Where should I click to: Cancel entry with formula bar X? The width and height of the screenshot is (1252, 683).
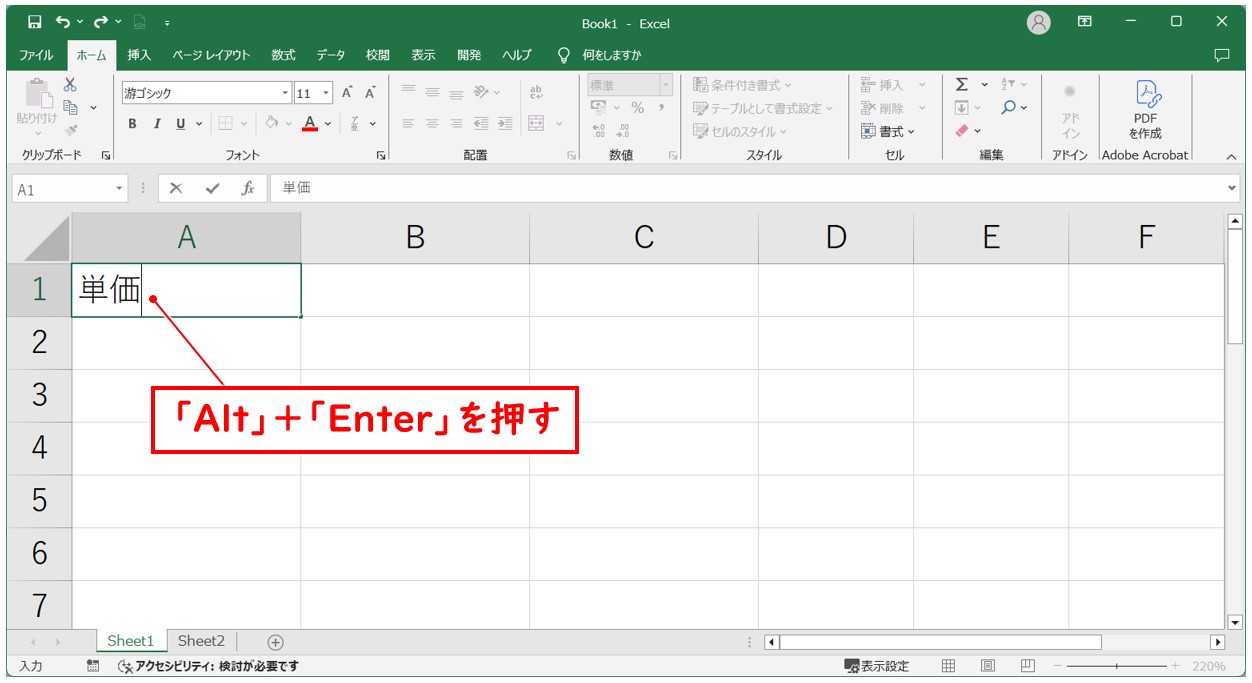pos(176,188)
